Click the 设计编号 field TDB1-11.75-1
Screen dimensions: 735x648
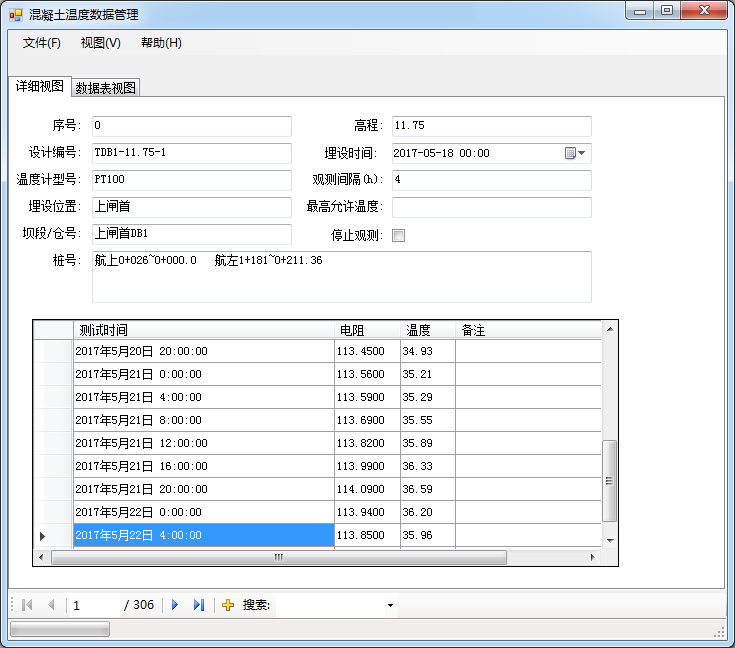click(192, 153)
